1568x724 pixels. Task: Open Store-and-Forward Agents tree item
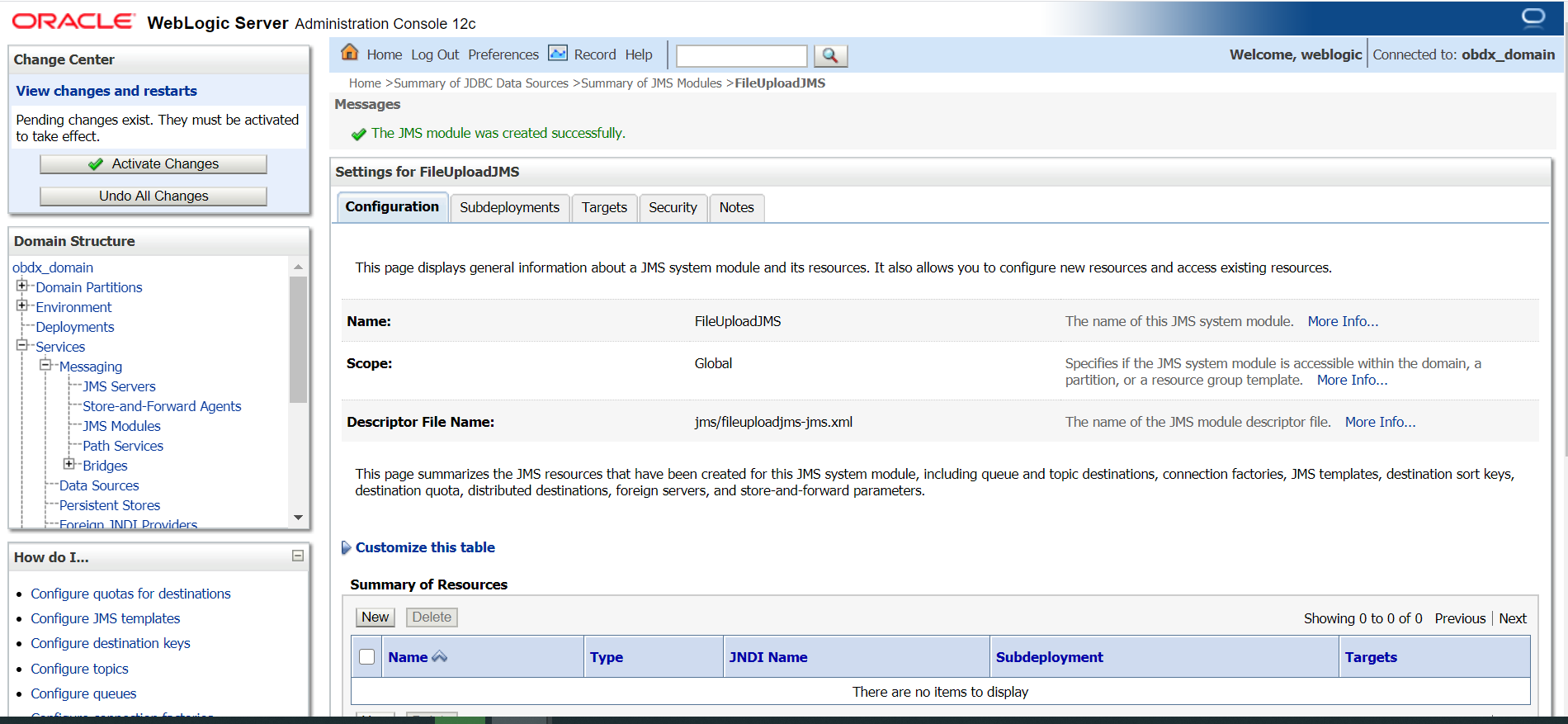tap(162, 406)
